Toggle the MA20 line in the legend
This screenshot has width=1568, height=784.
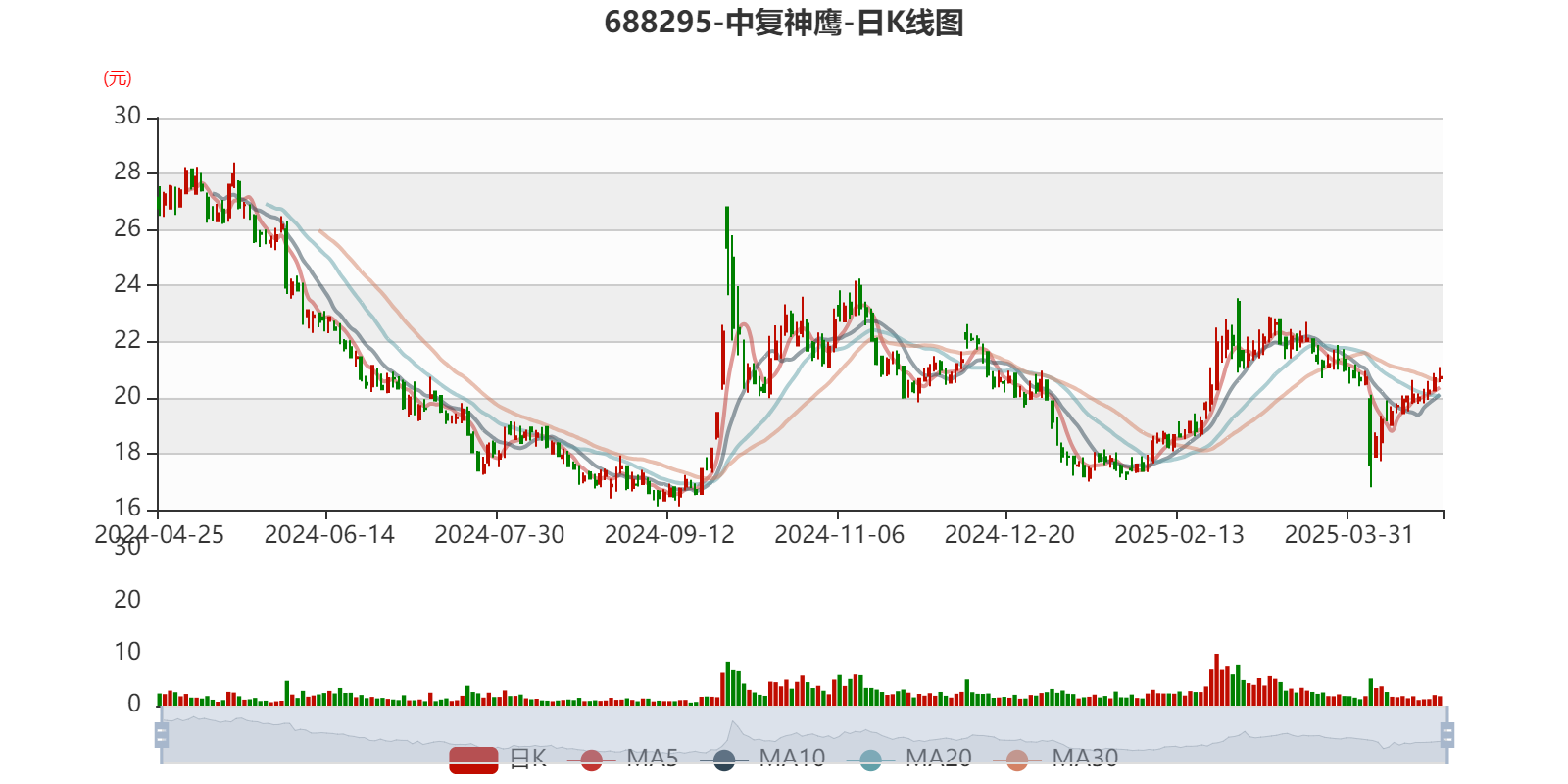(909, 759)
